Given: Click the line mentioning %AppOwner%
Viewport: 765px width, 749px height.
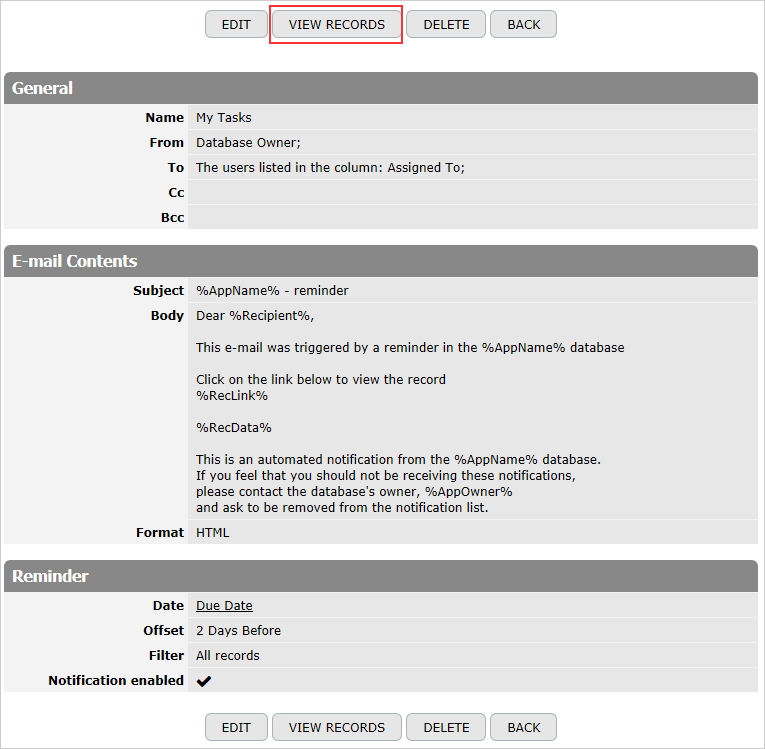Looking at the screenshot, I should 354,492.
